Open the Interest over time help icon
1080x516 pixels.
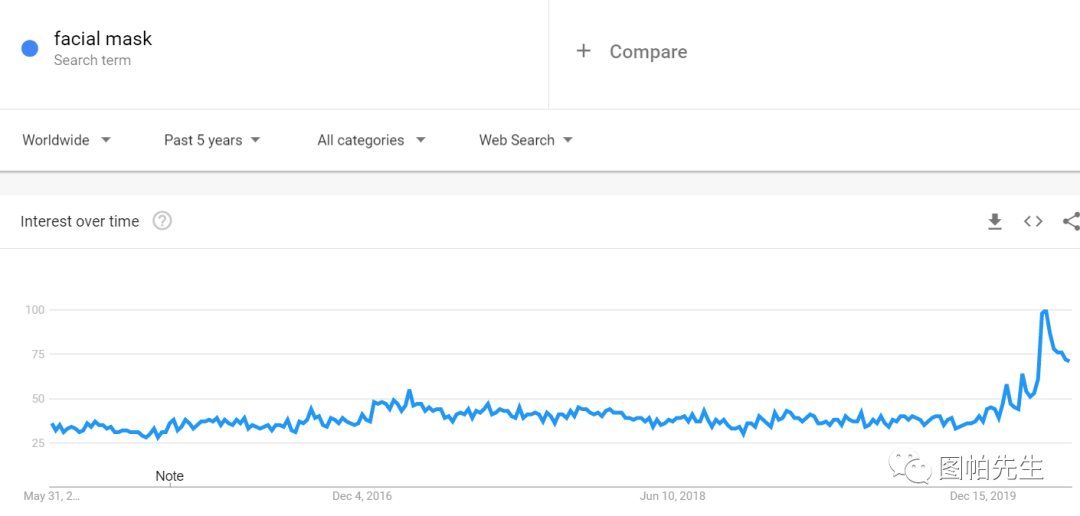(162, 221)
